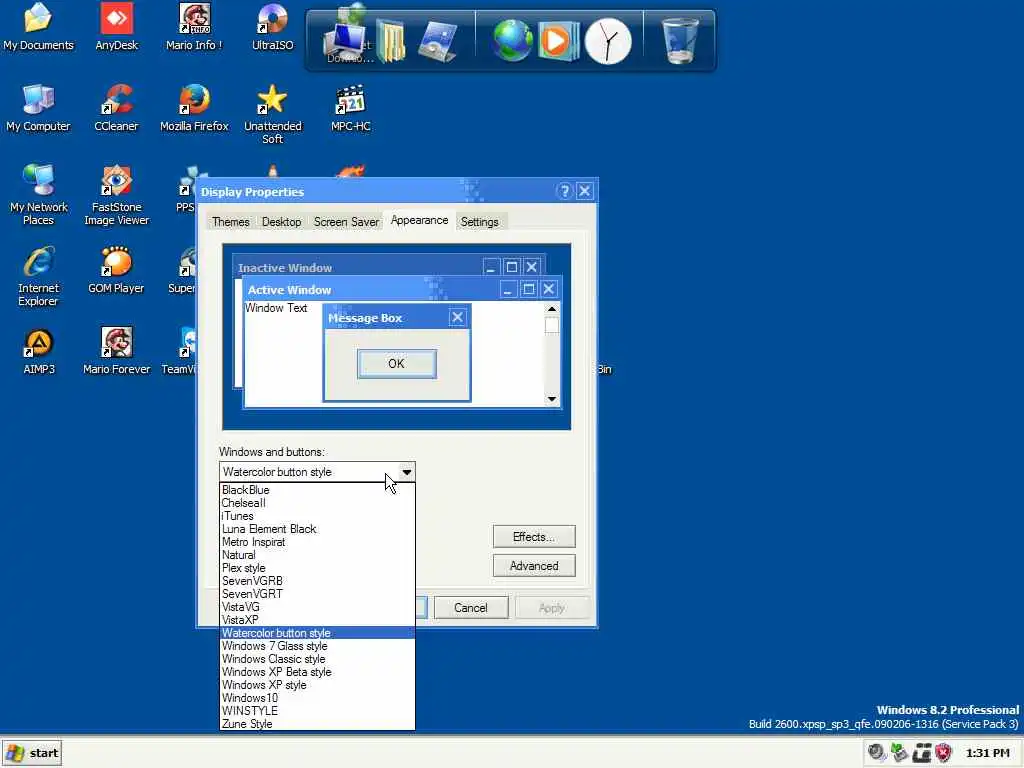Select Zune Style option
Image resolution: width=1024 pixels, height=768 pixels.
point(317,724)
